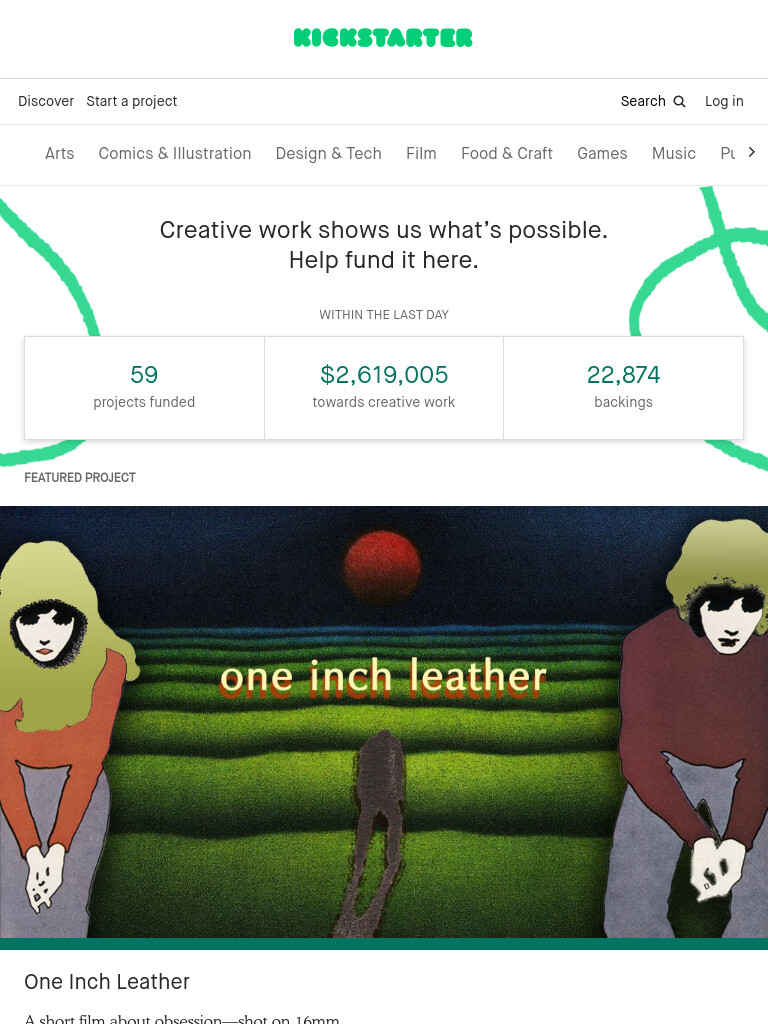Go to Games category
Screen dimensions: 768x1024
pyautogui.click(x=602, y=153)
